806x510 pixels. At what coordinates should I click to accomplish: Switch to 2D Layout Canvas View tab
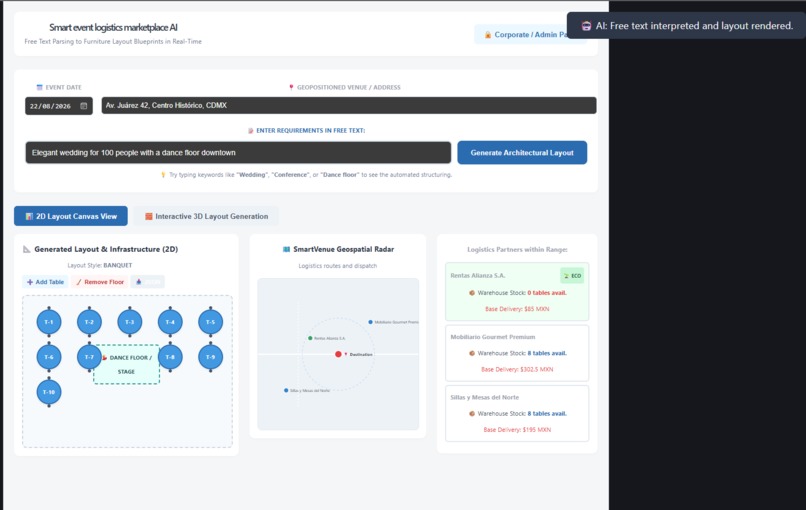pyautogui.click(x=71, y=216)
